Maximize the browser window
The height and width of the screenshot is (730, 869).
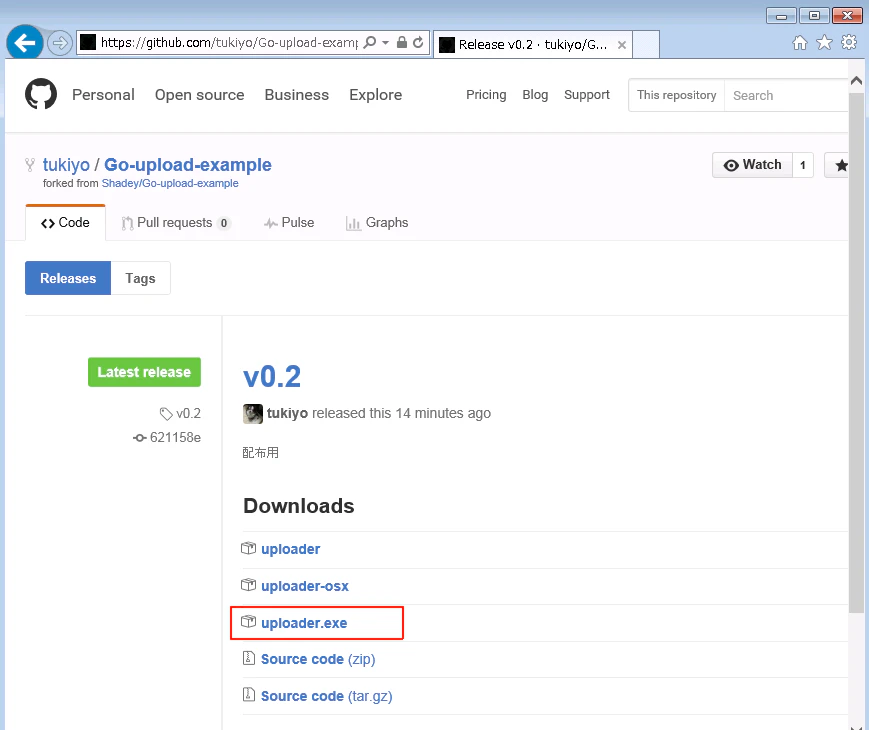coord(814,16)
